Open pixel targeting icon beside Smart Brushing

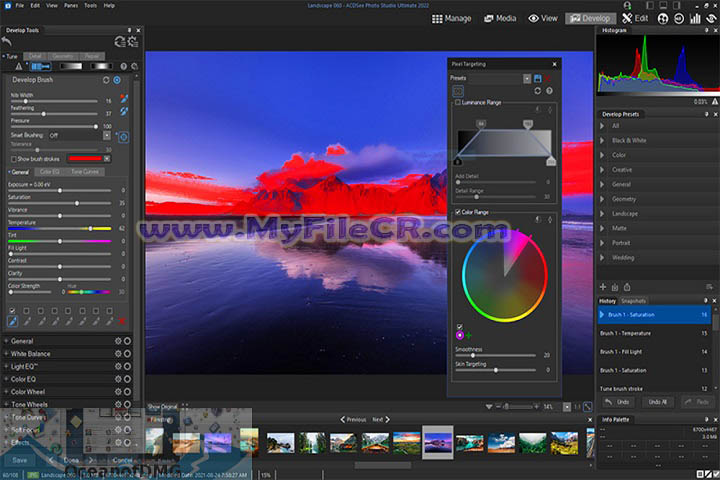(x=124, y=137)
